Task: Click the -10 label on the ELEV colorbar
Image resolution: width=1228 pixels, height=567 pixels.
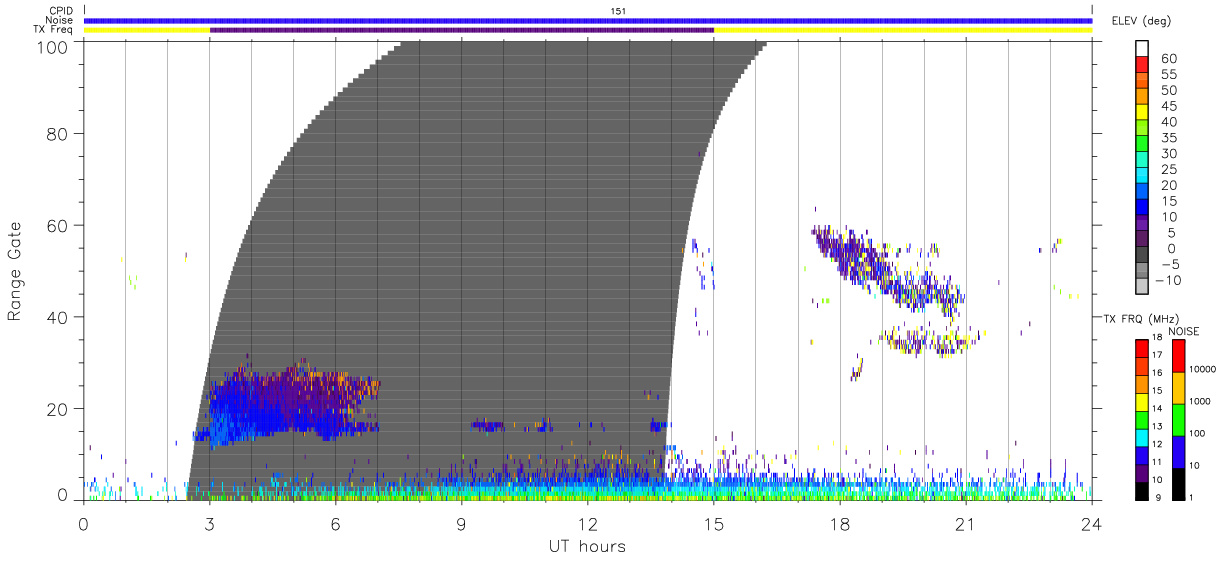Action: (1167, 281)
